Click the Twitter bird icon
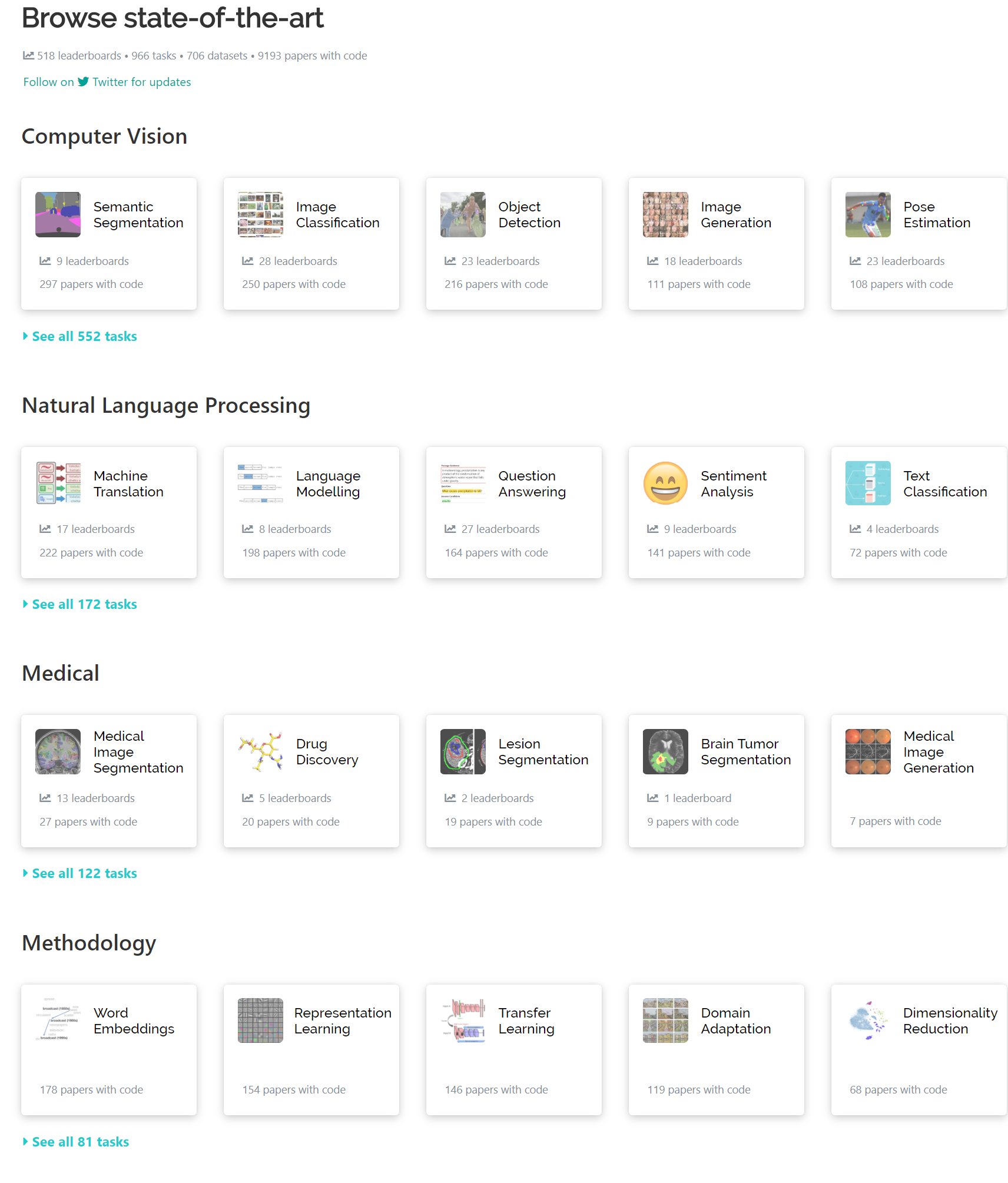The height and width of the screenshot is (1183, 1008). (x=83, y=82)
